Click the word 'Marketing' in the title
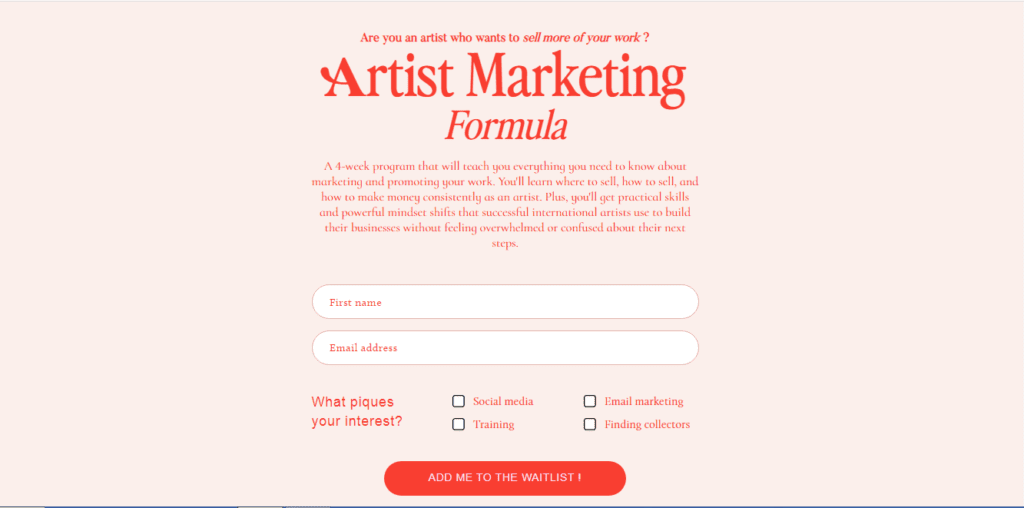This screenshot has height=508, width=1024. click(x=575, y=78)
